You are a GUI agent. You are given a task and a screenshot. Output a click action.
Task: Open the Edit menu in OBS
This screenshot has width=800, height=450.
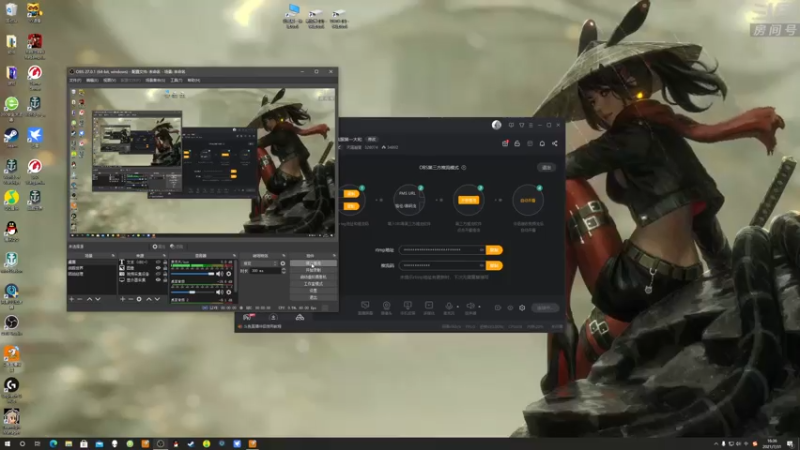coord(92,80)
